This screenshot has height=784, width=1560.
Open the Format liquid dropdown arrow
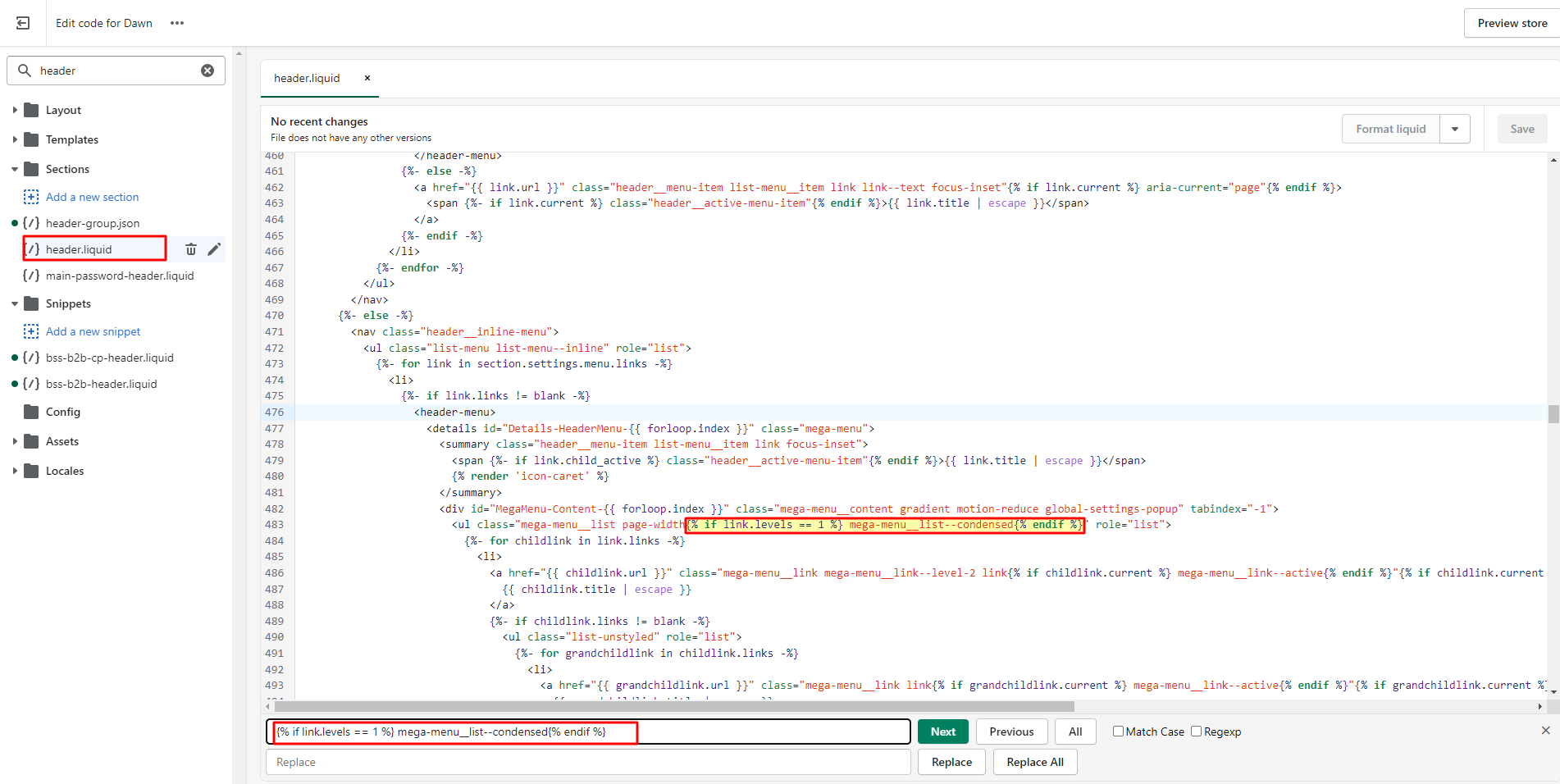[x=1455, y=129]
